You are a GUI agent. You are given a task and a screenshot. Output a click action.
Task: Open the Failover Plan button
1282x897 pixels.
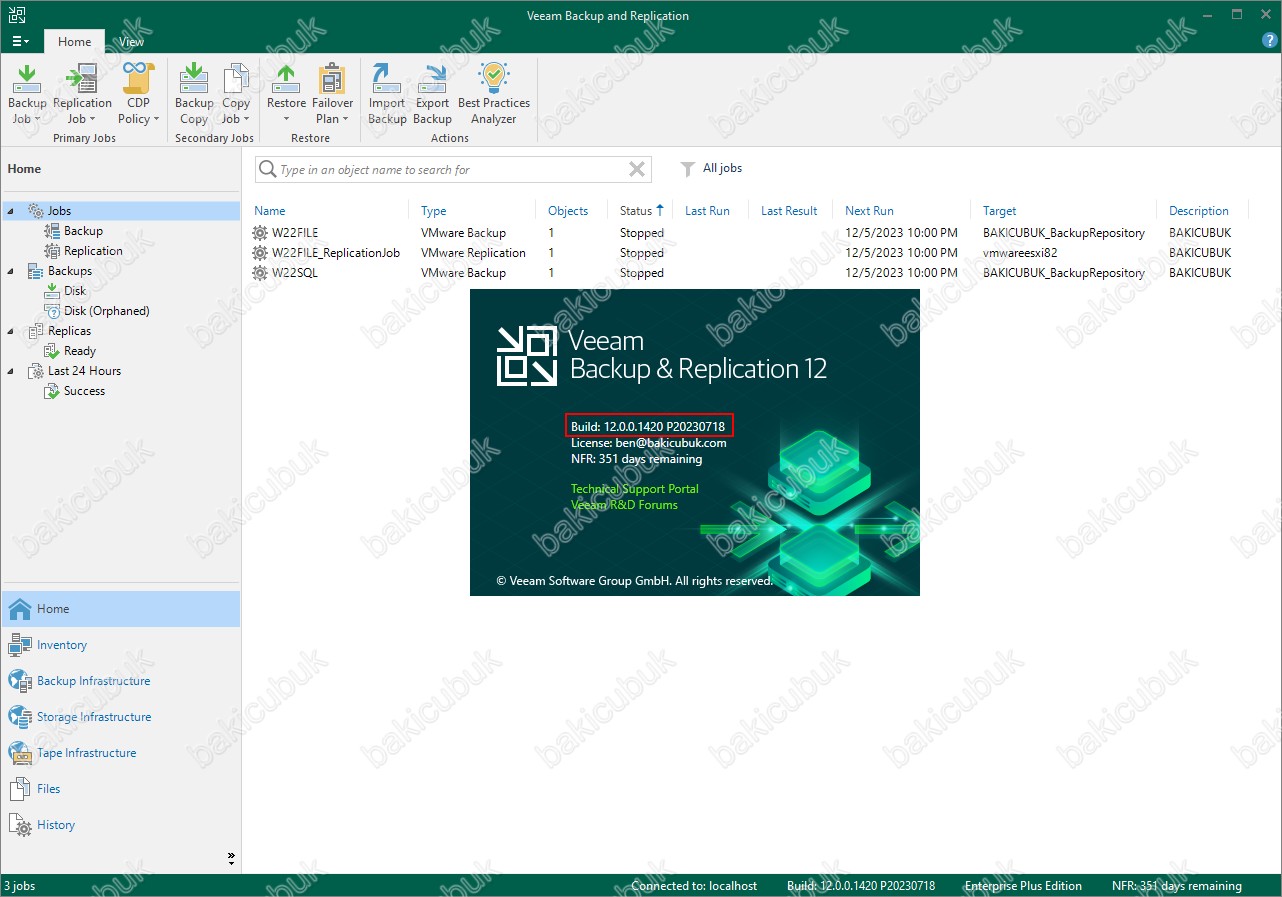click(332, 94)
